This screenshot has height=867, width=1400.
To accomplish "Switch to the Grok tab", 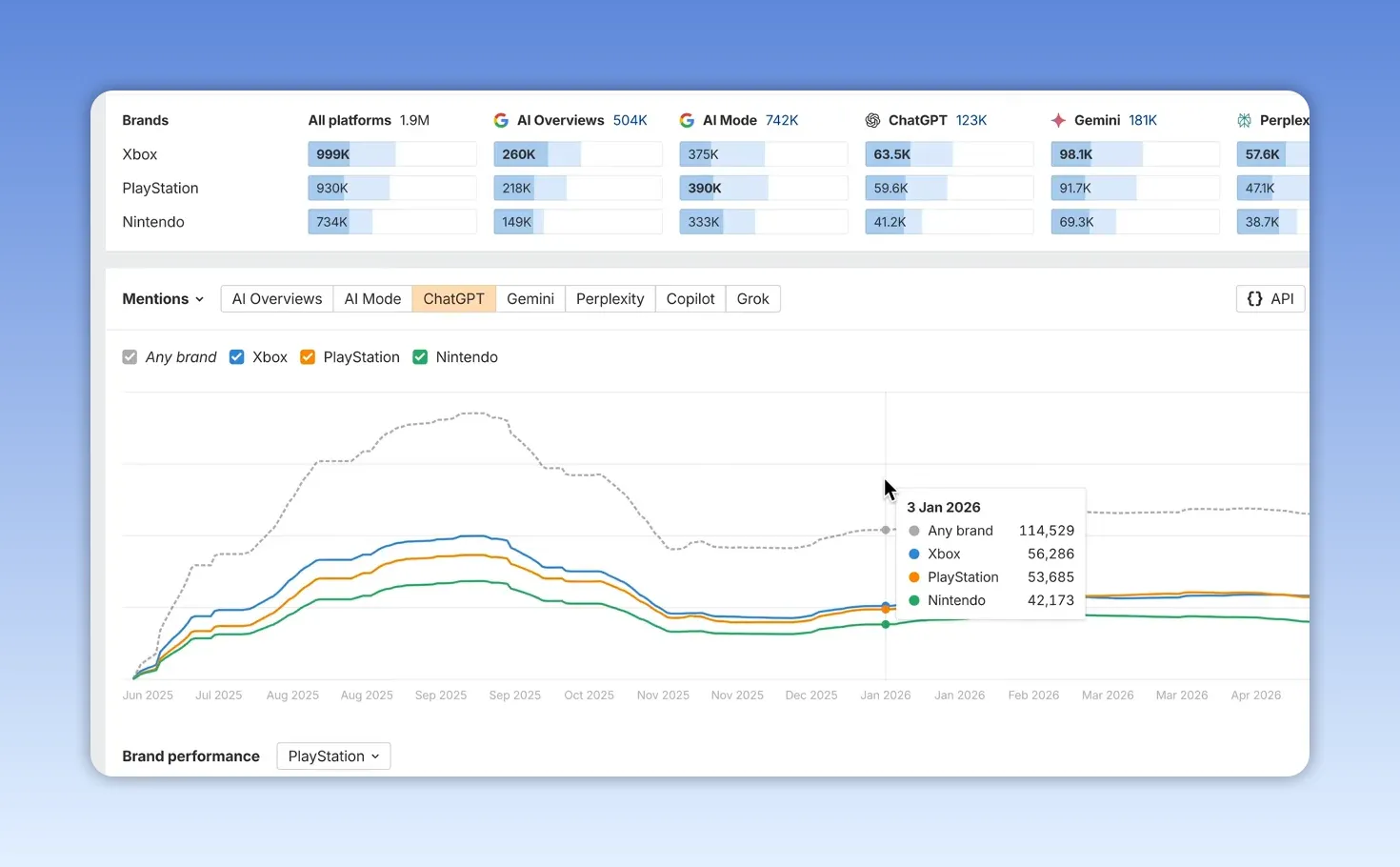I will click(752, 299).
